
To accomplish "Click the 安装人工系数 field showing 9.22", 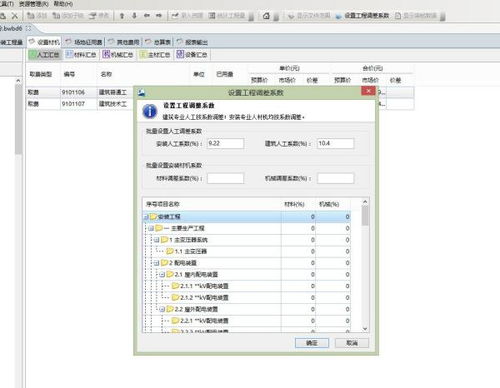I will pyautogui.click(x=225, y=143).
